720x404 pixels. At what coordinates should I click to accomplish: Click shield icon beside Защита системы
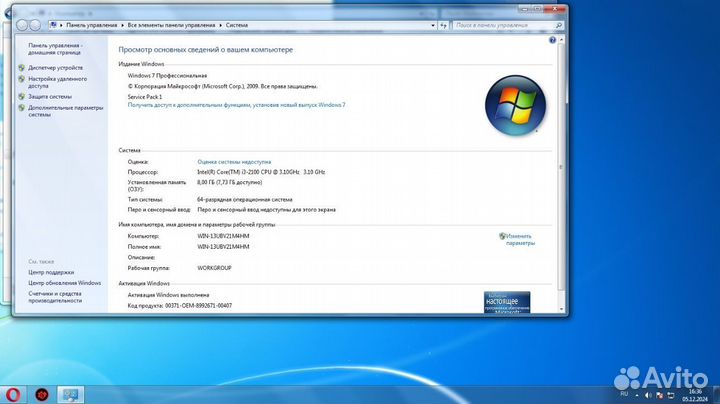22,96
